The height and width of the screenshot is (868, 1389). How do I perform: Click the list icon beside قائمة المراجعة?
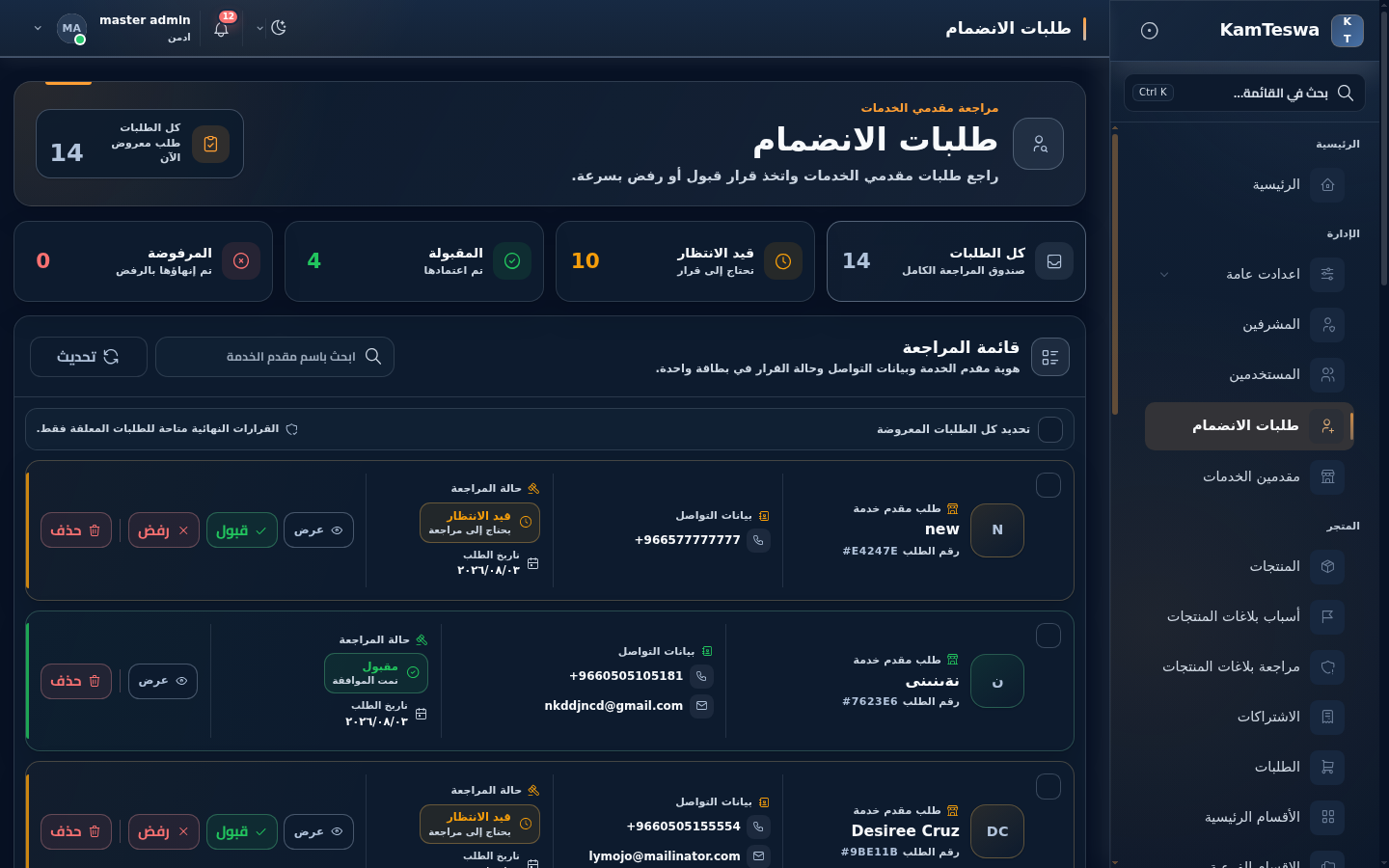click(x=1050, y=358)
